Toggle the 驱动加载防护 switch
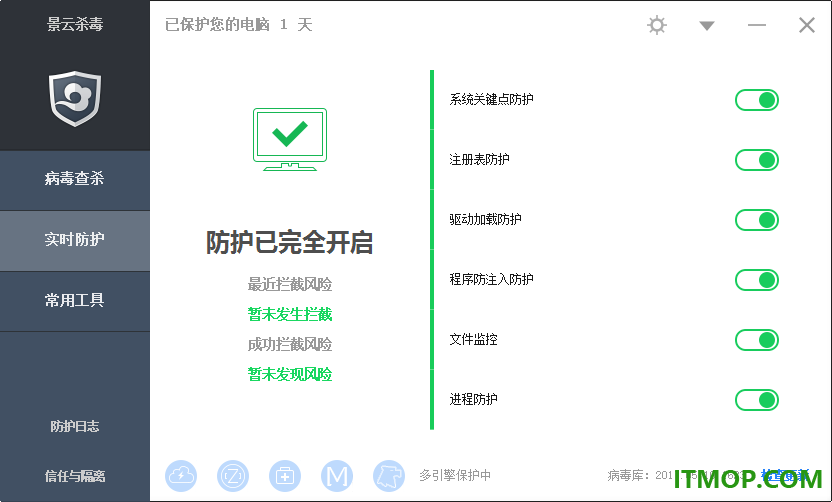 pyautogui.click(x=757, y=220)
